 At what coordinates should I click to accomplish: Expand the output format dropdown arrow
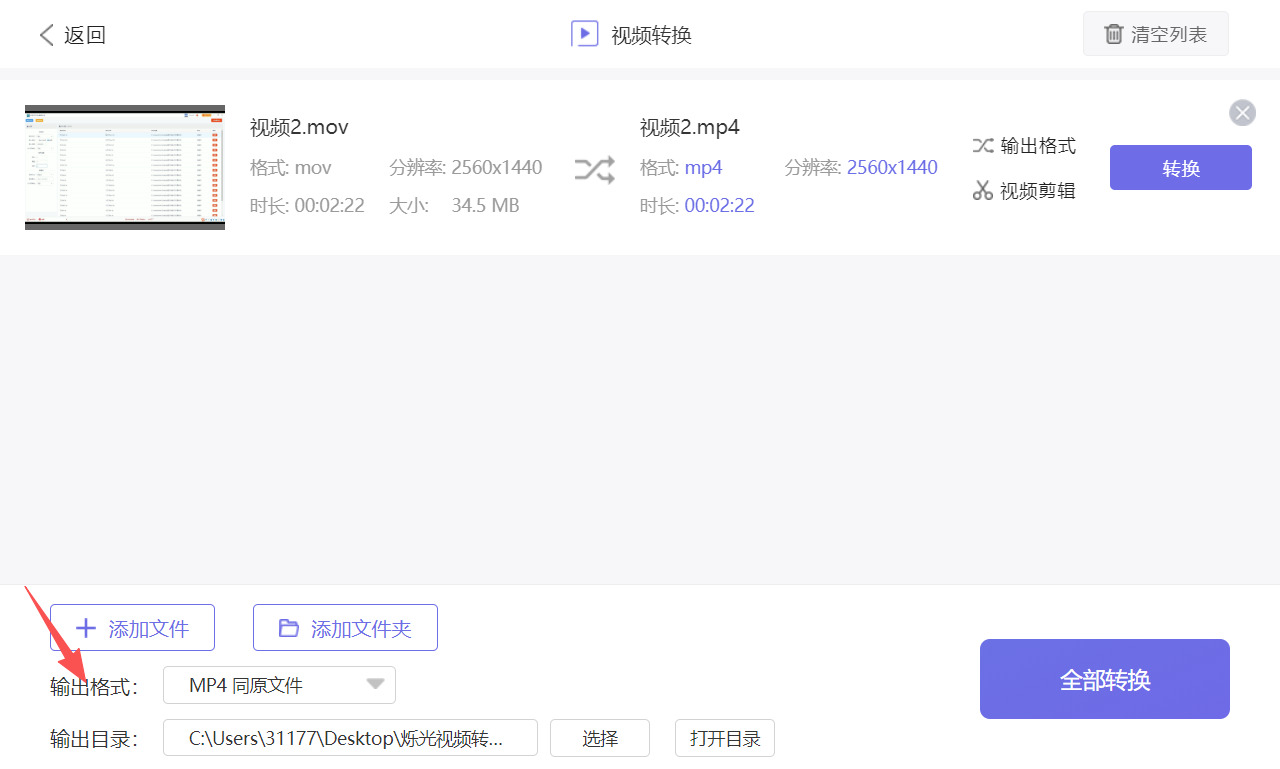(375, 684)
